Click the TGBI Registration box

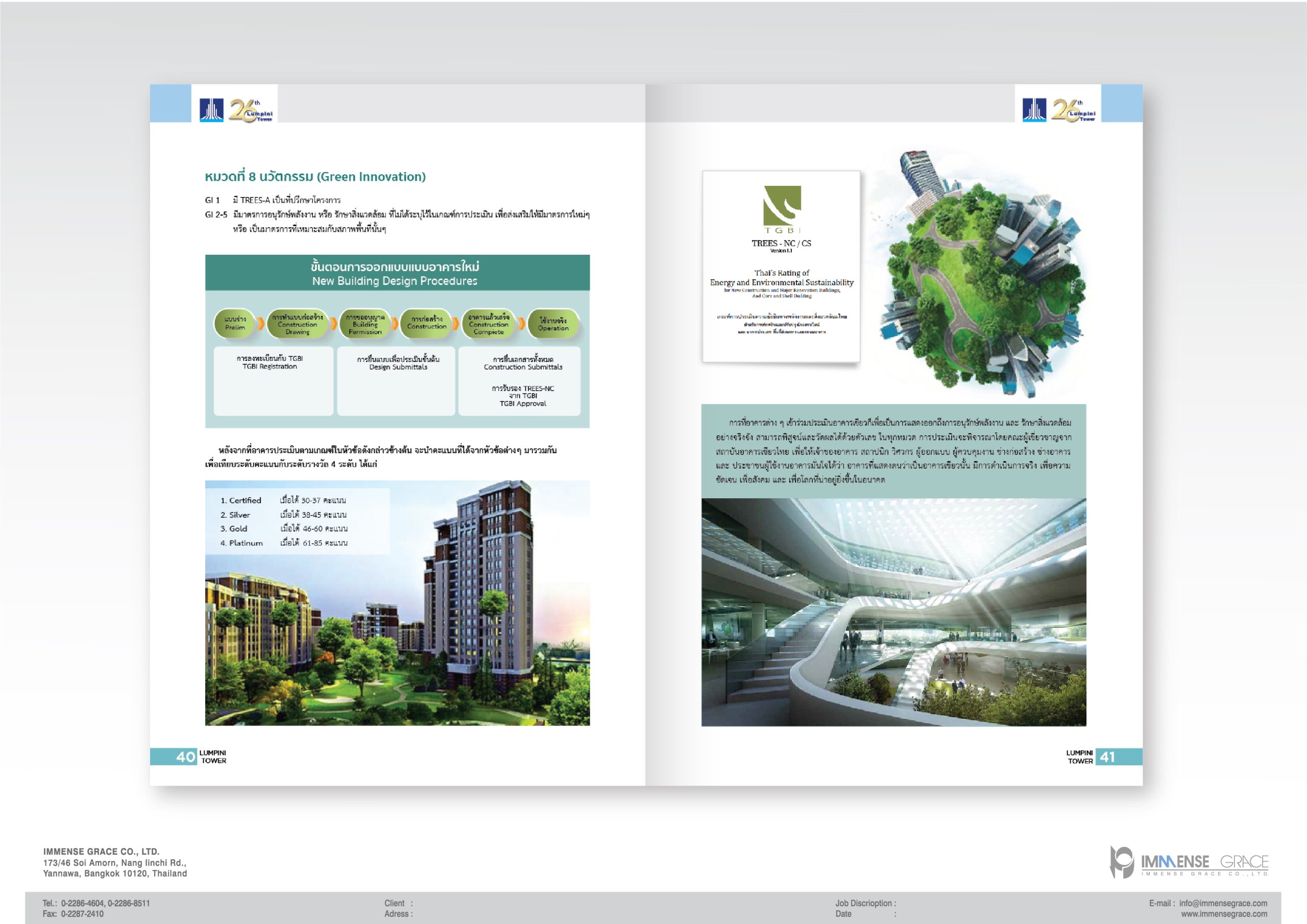(x=273, y=380)
